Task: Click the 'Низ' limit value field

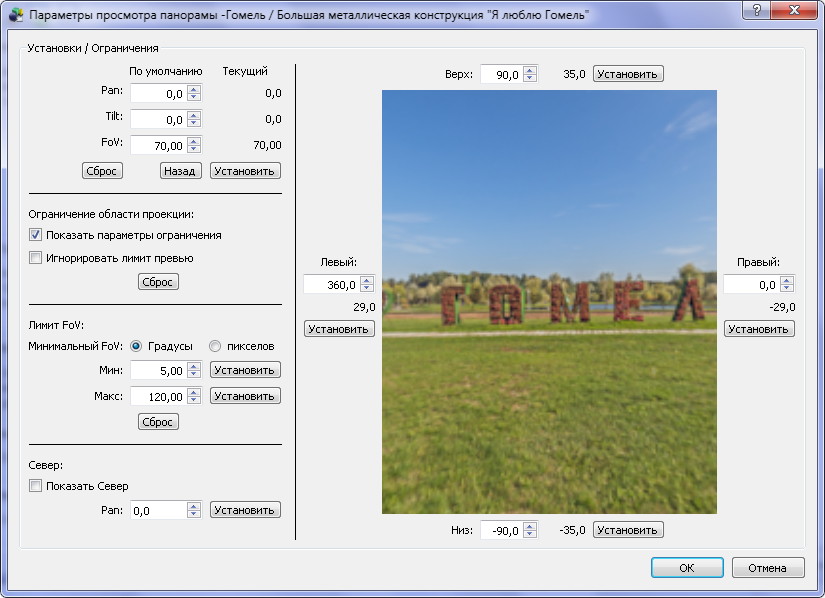Action: (x=502, y=530)
